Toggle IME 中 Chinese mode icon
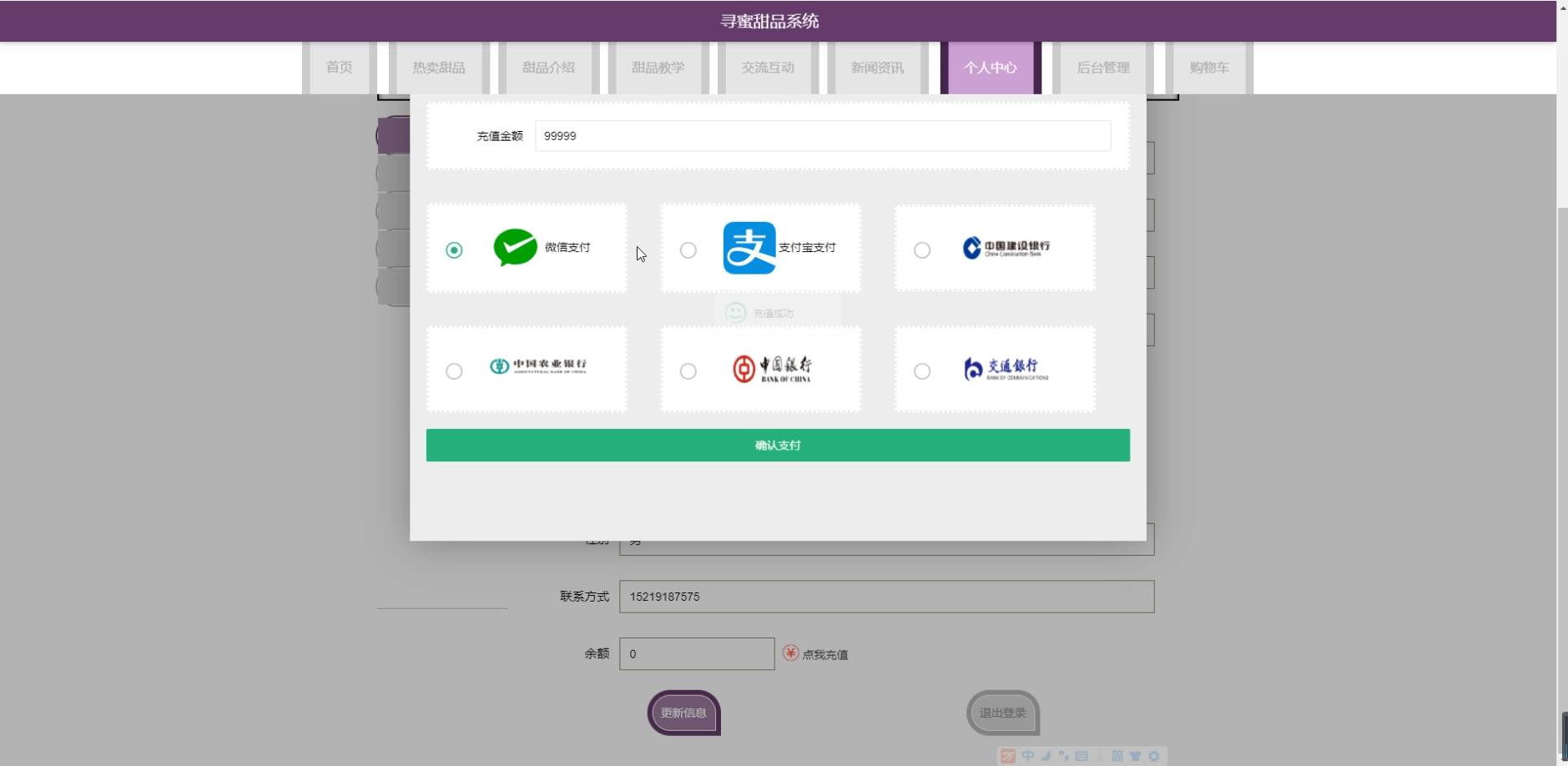The height and width of the screenshot is (766, 1568). coord(1028,756)
